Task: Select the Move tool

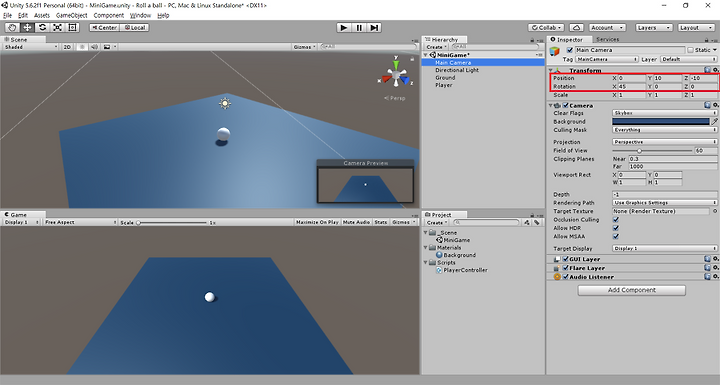Action: point(28,28)
